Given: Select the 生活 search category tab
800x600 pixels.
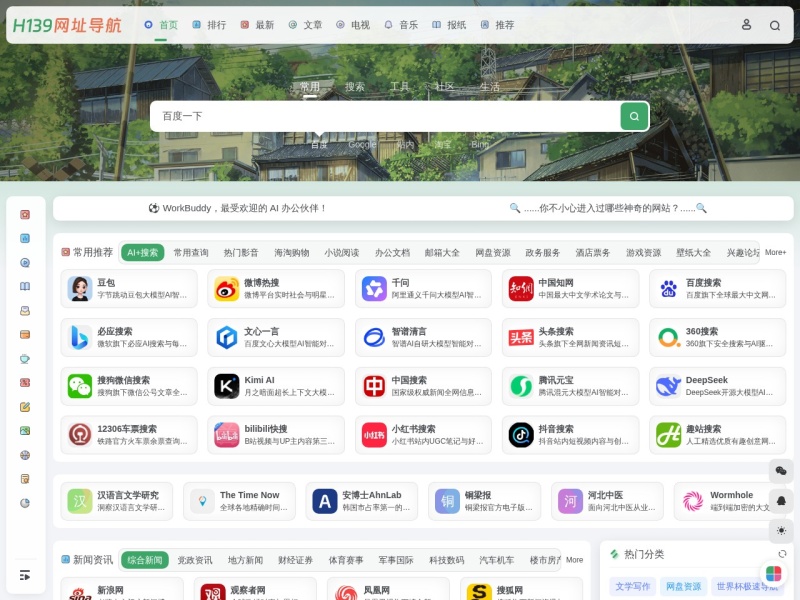Looking at the screenshot, I should coord(489,87).
